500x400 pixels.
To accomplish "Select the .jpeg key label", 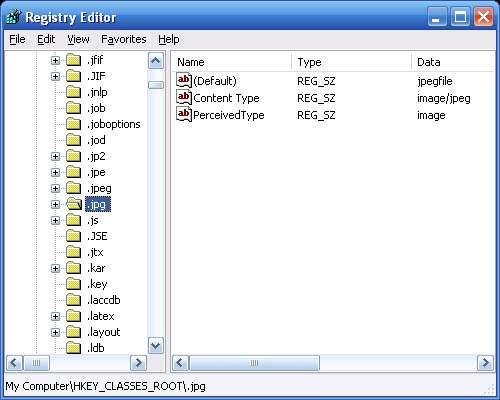I will pos(99,188).
